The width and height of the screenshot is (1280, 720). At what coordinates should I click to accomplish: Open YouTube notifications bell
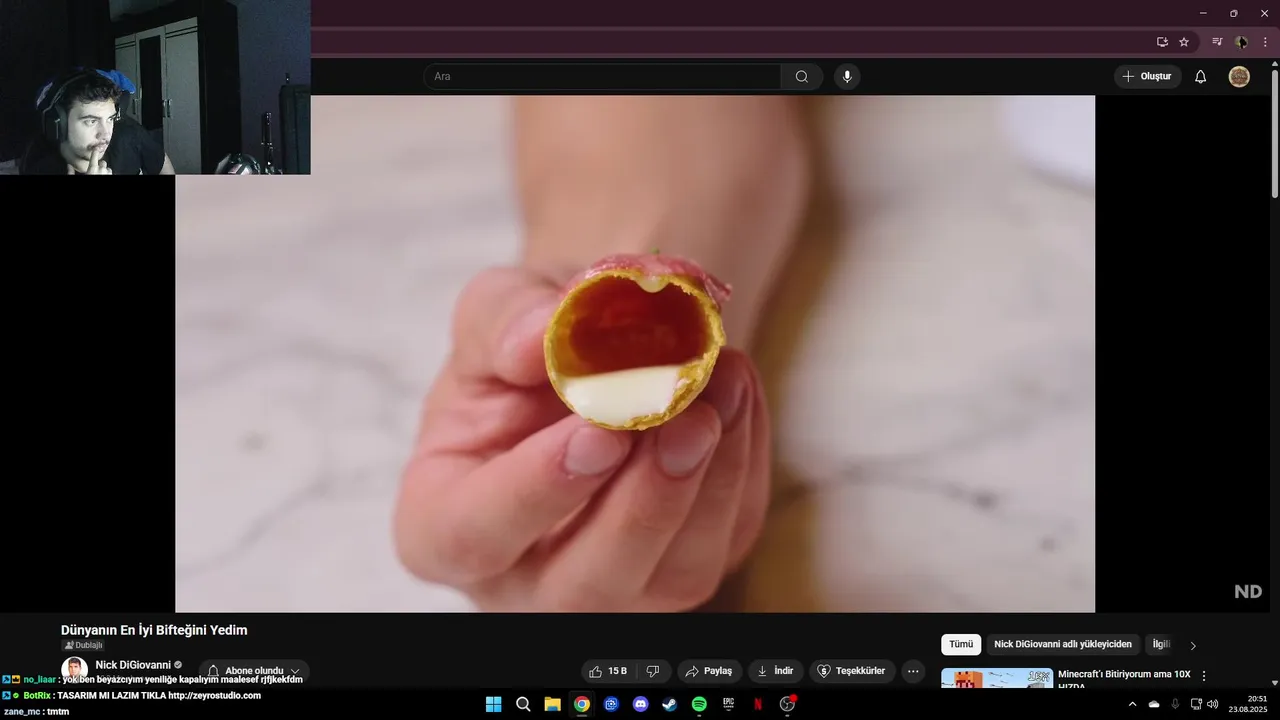[x=1201, y=77]
